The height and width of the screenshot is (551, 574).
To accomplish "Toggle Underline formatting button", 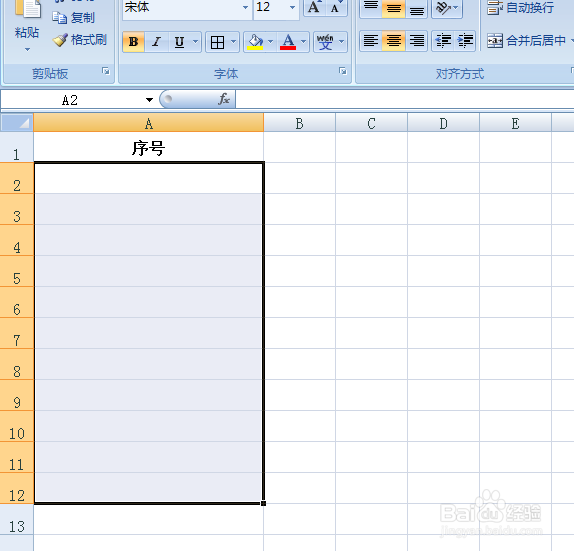I will 179,42.
